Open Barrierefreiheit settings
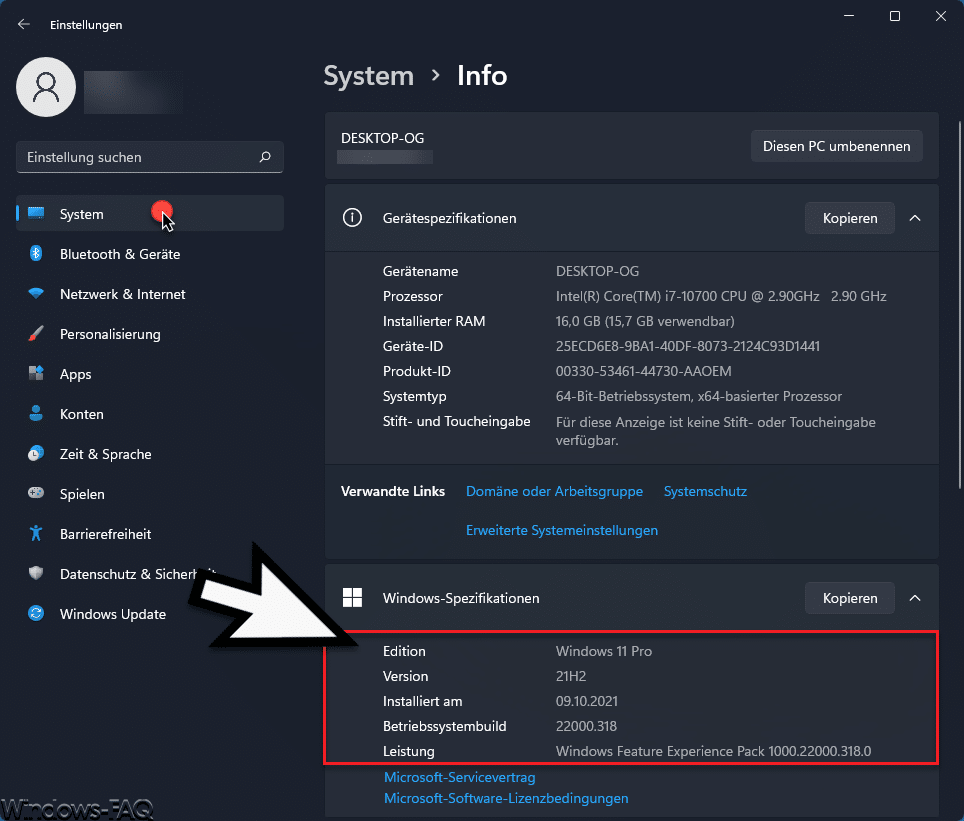Viewport: 964px width, 821px height. click(150, 533)
